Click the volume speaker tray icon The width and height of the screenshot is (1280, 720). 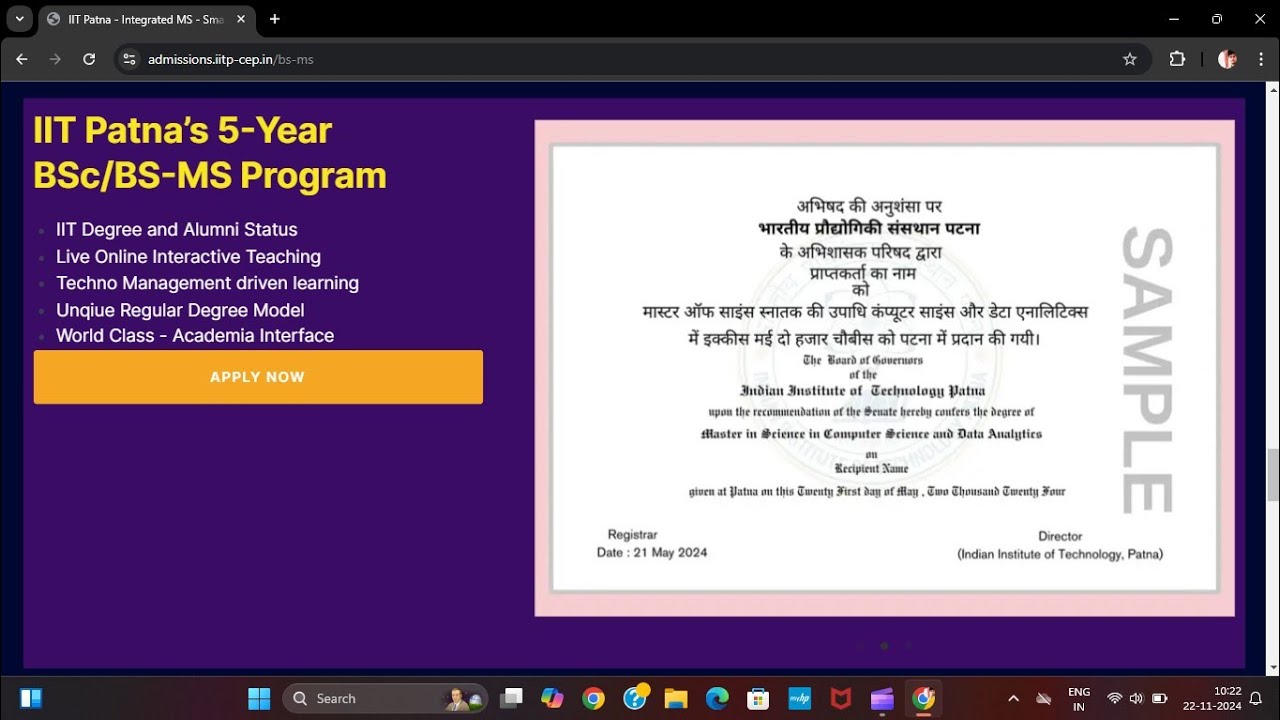tap(1137, 698)
